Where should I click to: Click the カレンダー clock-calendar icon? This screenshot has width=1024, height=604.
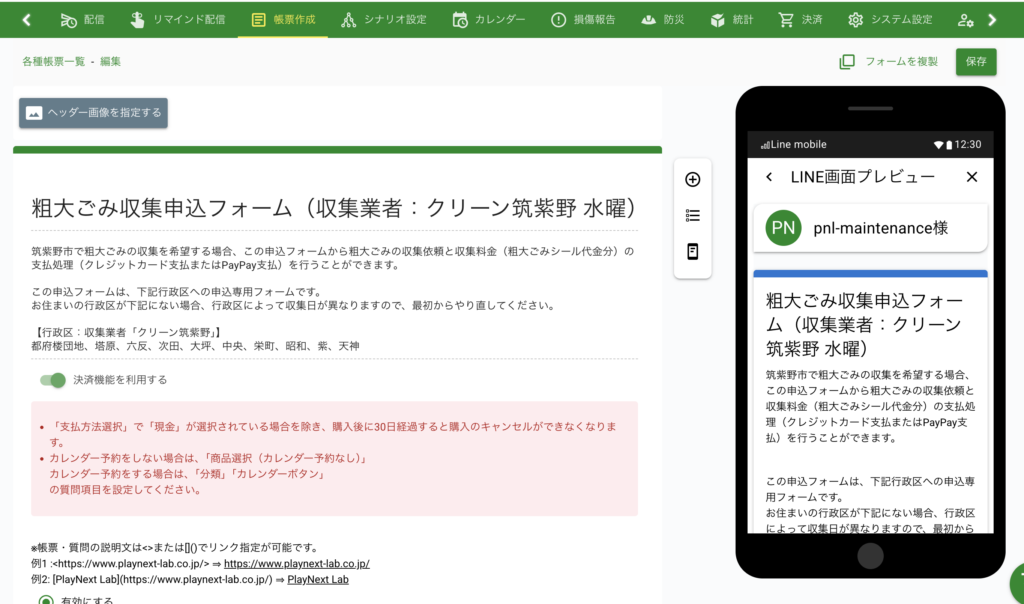[x=460, y=20]
